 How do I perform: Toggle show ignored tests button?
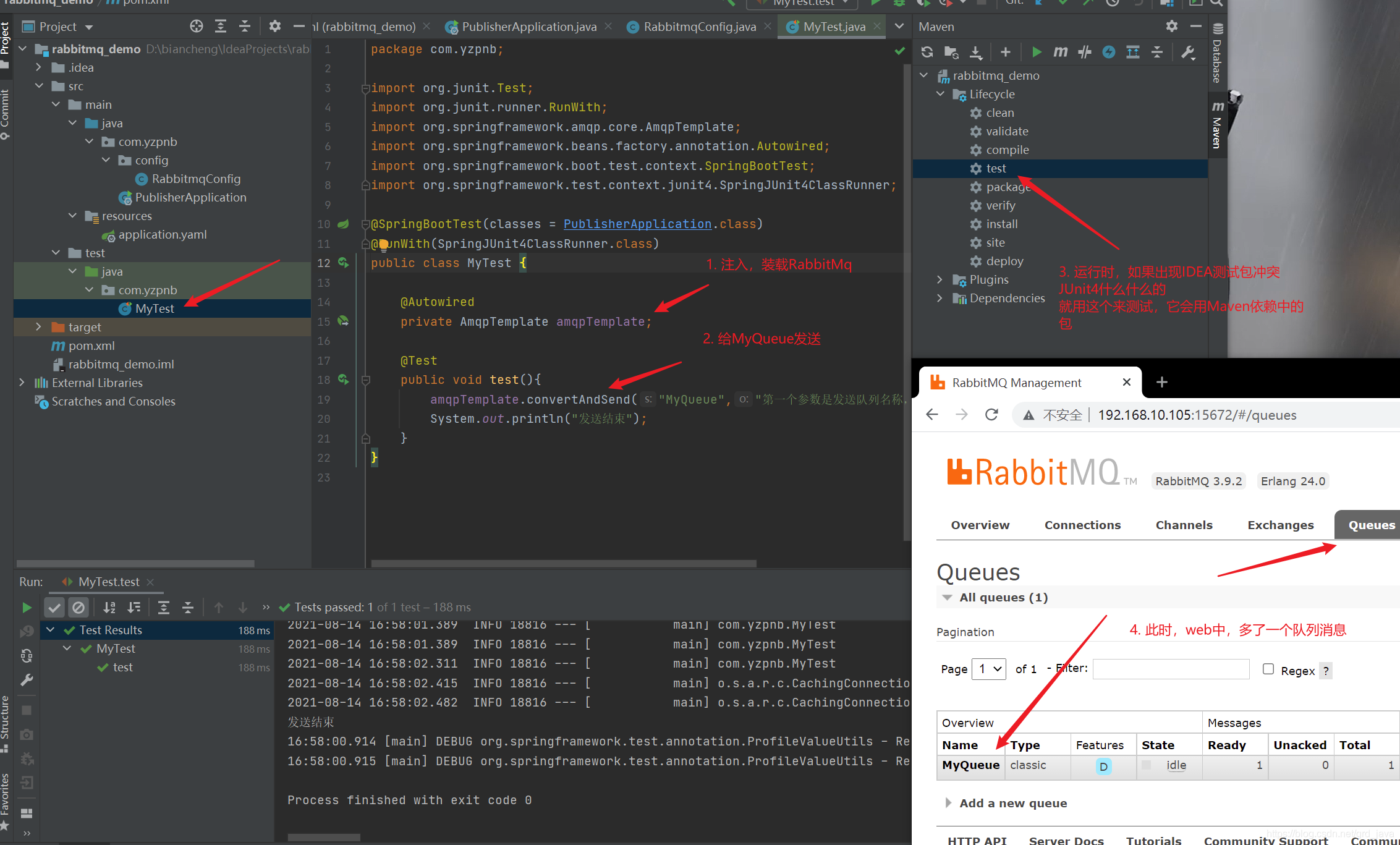tap(78, 608)
